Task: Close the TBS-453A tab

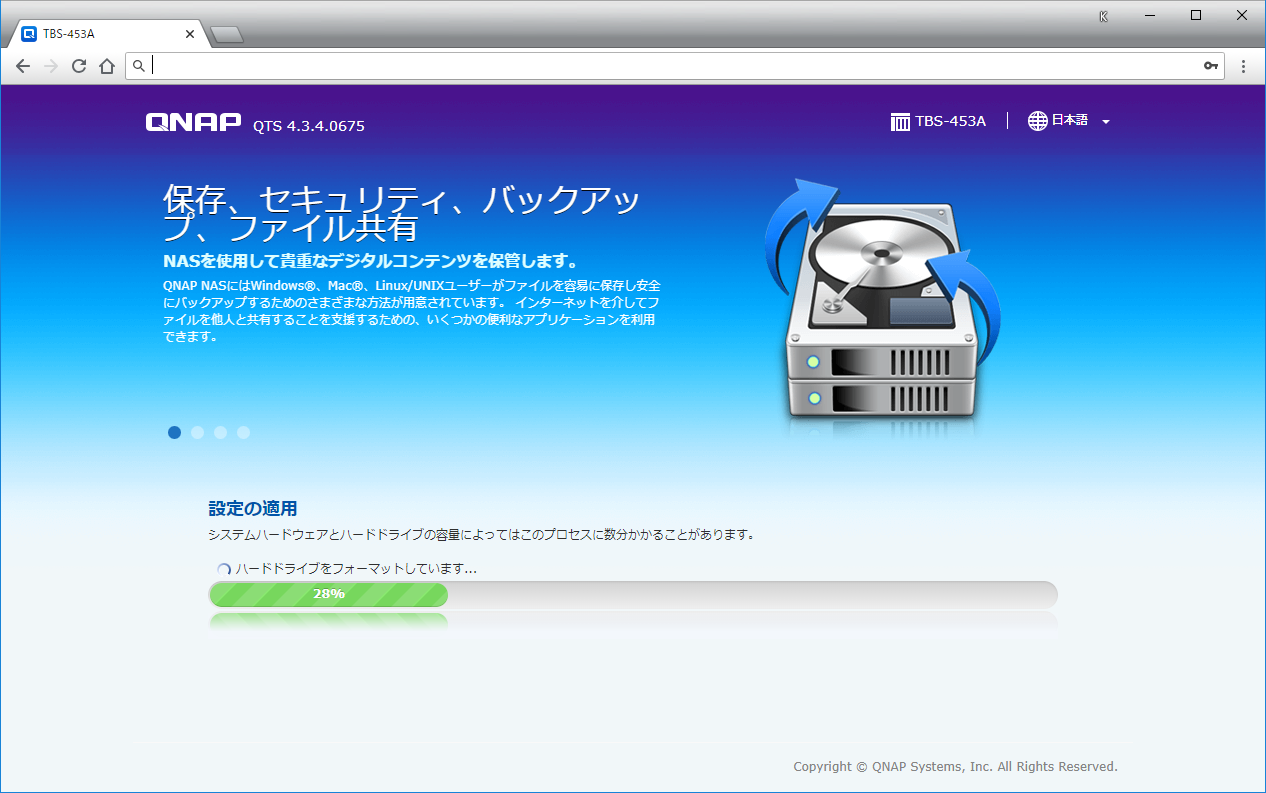Action: coord(190,34)
